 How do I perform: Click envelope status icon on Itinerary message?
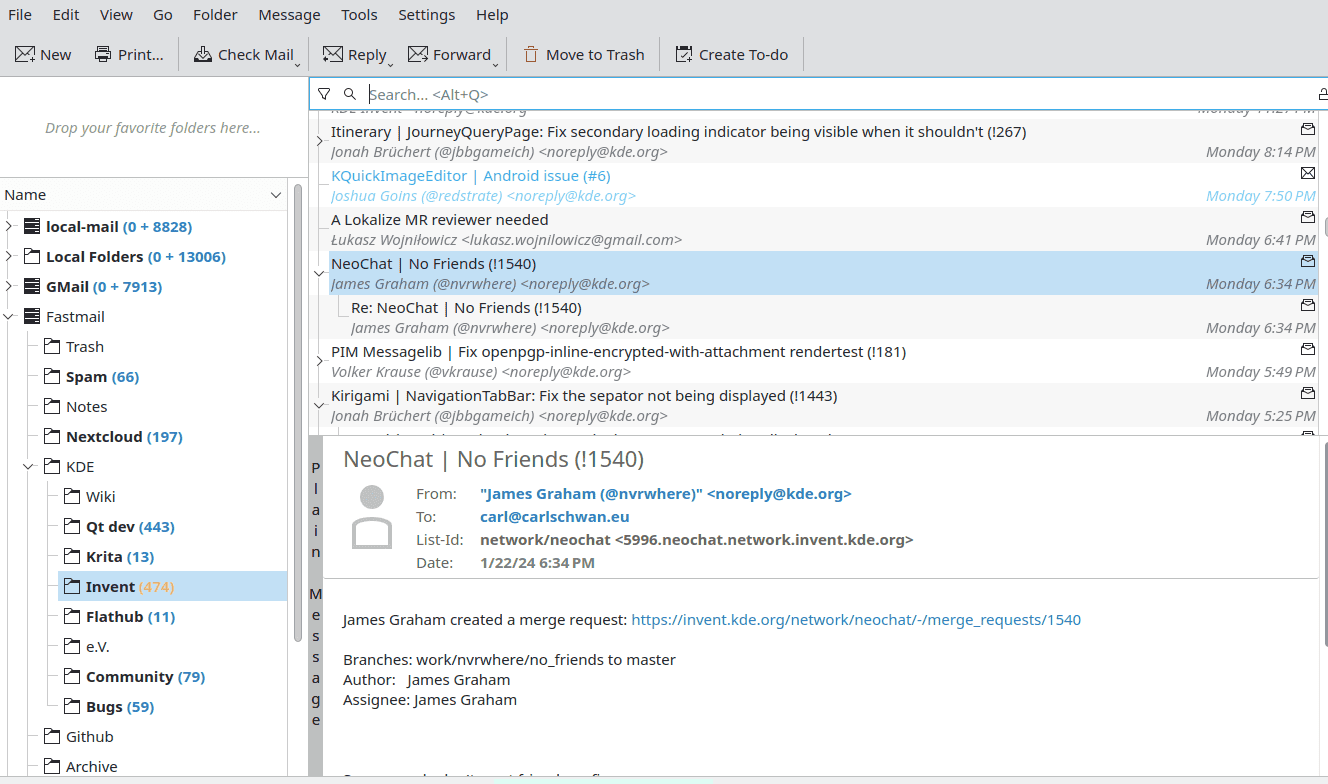click(1307, 129)
